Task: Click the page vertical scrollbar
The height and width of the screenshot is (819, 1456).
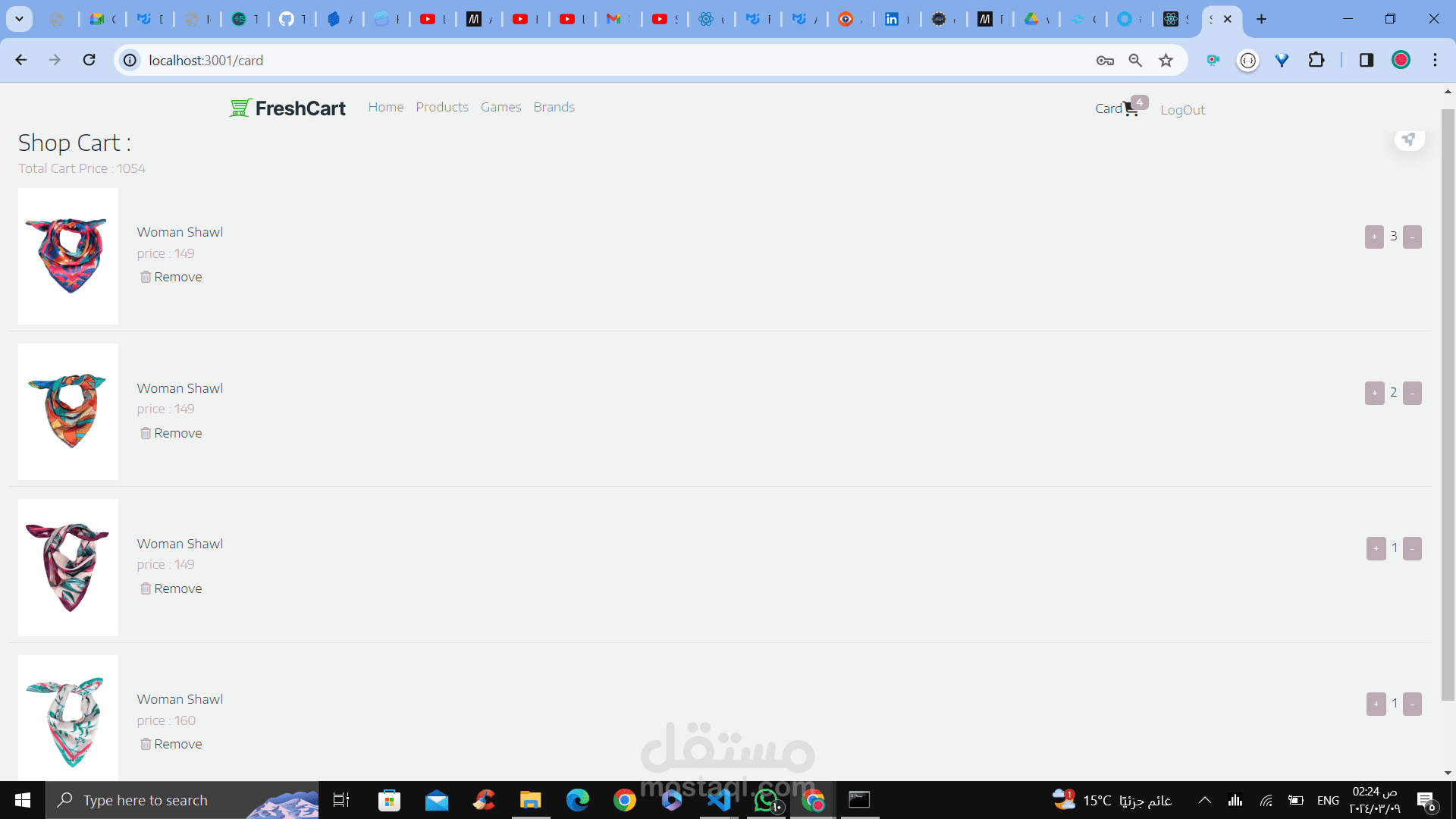Action: click(x=1448, y=402)
